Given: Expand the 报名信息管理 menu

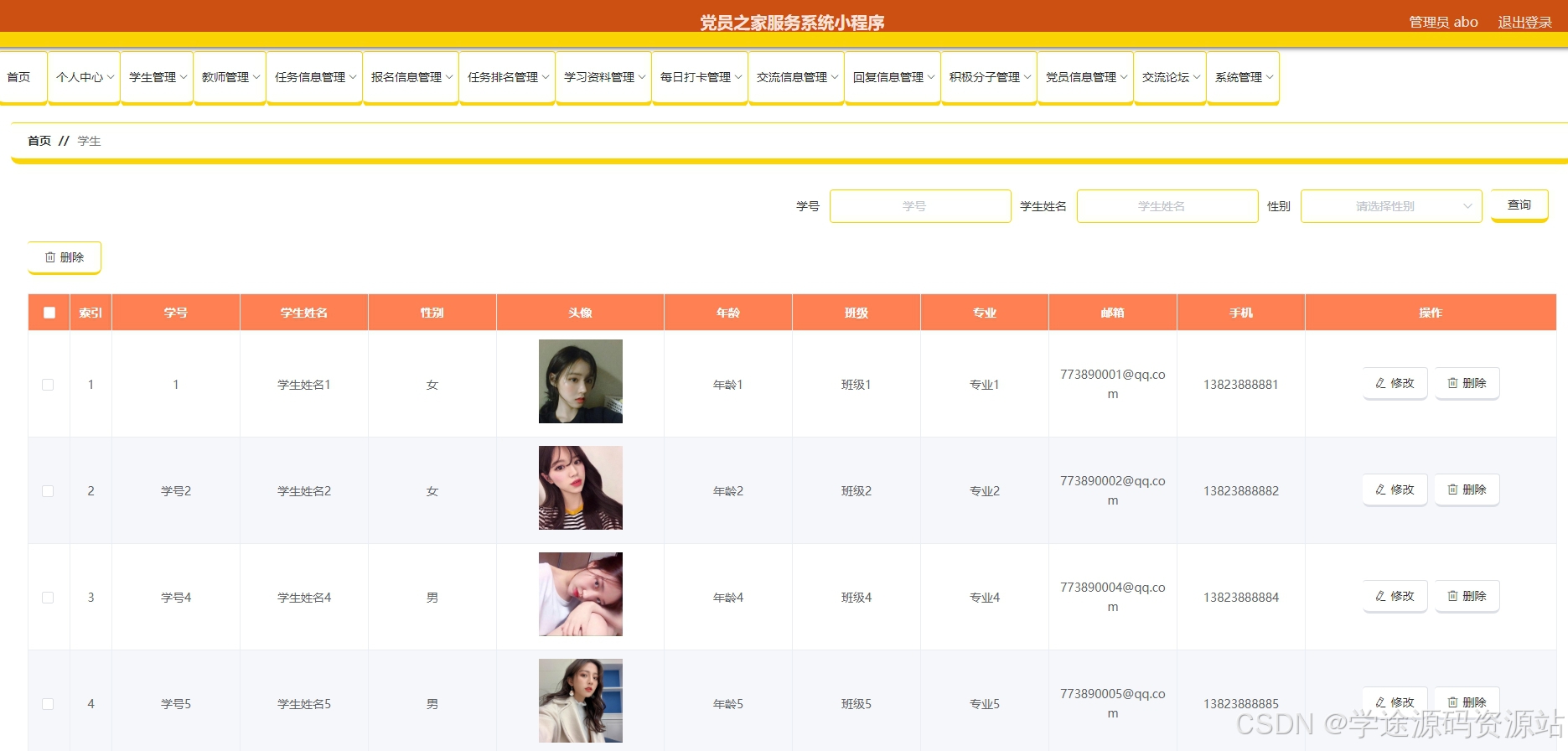Looking at the screenshot, I should [411, 77].
